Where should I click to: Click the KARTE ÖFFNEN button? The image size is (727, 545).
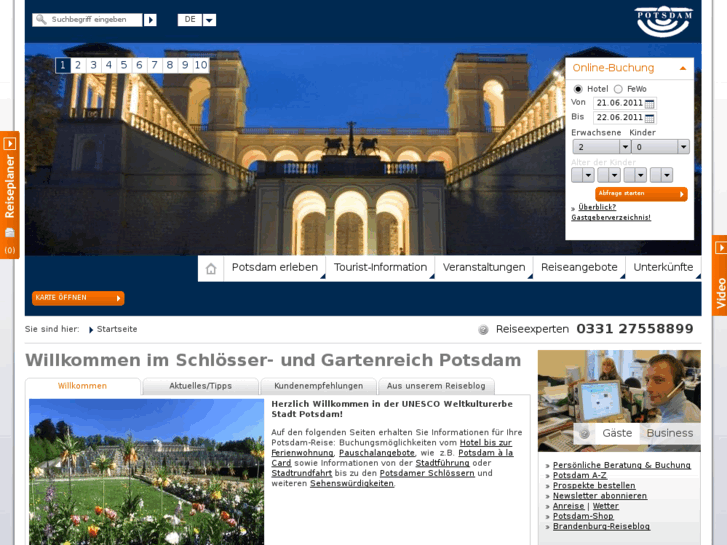(78, 298)
